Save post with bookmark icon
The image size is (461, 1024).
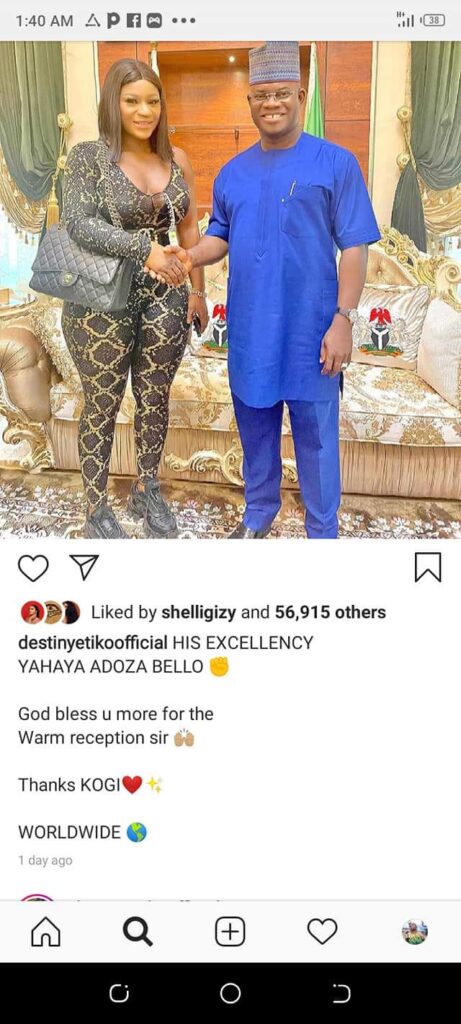[x=428, y=567]
